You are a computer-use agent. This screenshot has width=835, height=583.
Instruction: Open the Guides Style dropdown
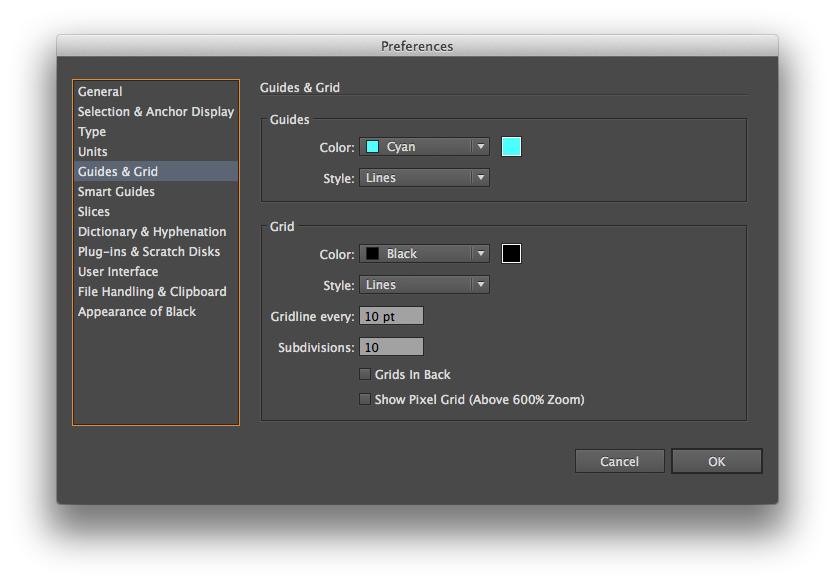(424, 178)
